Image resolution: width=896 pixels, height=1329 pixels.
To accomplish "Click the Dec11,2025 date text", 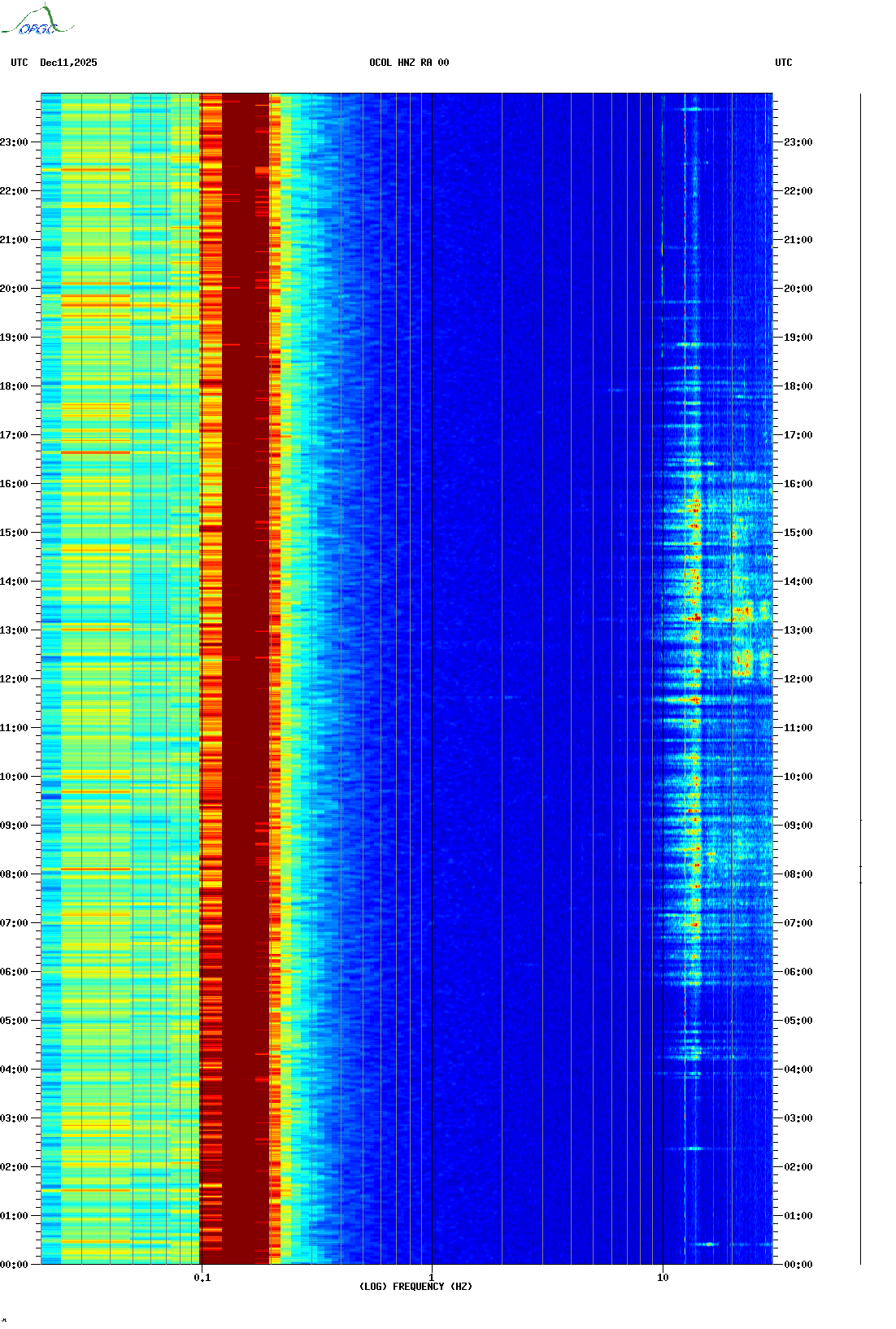I will (68, 63).
